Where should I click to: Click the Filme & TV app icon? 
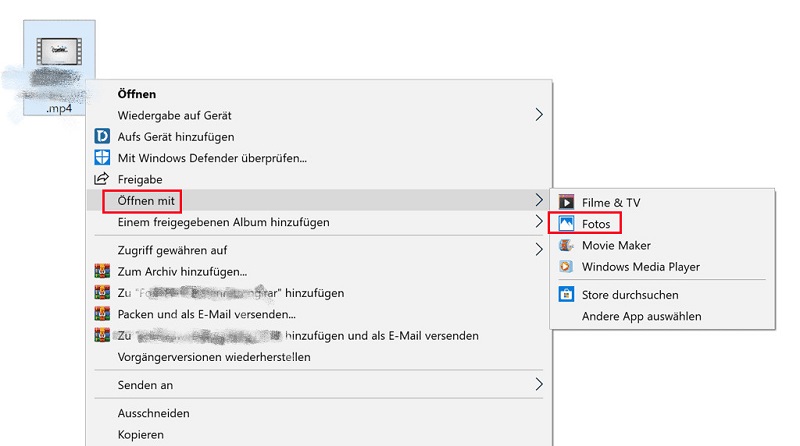click(566, 202)
